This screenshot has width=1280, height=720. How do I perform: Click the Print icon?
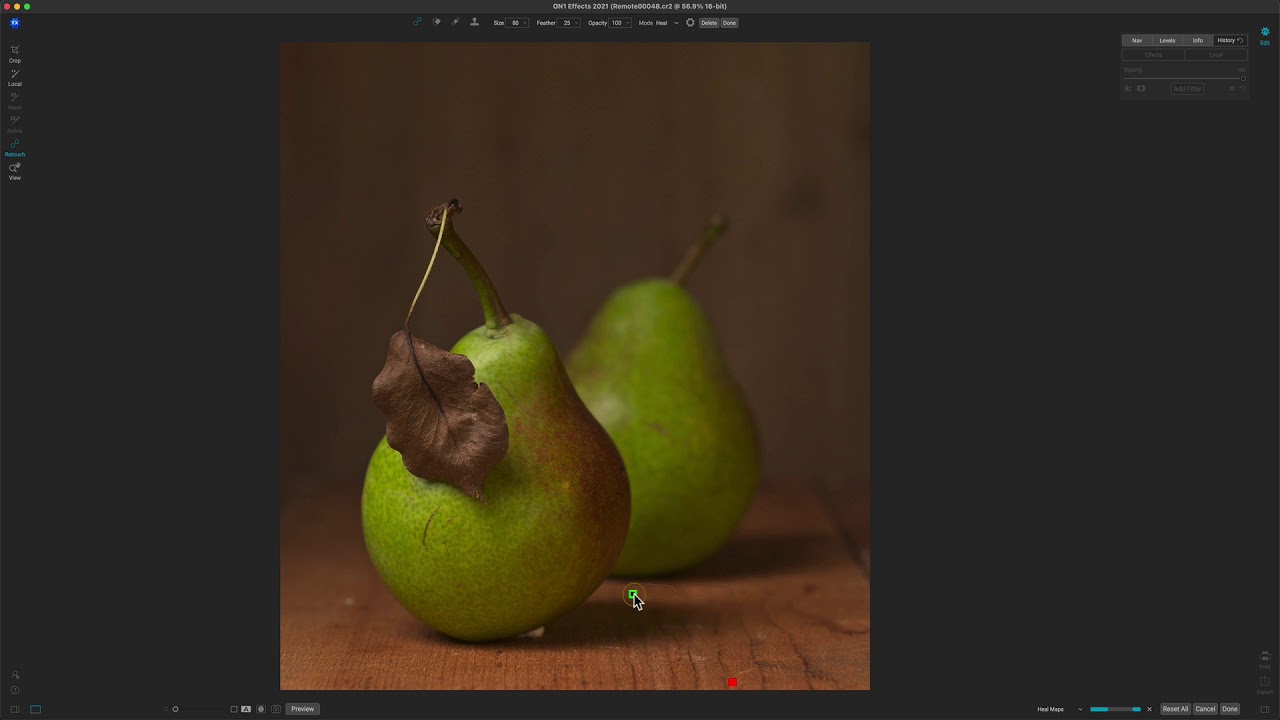click(x=1265, y=658)
